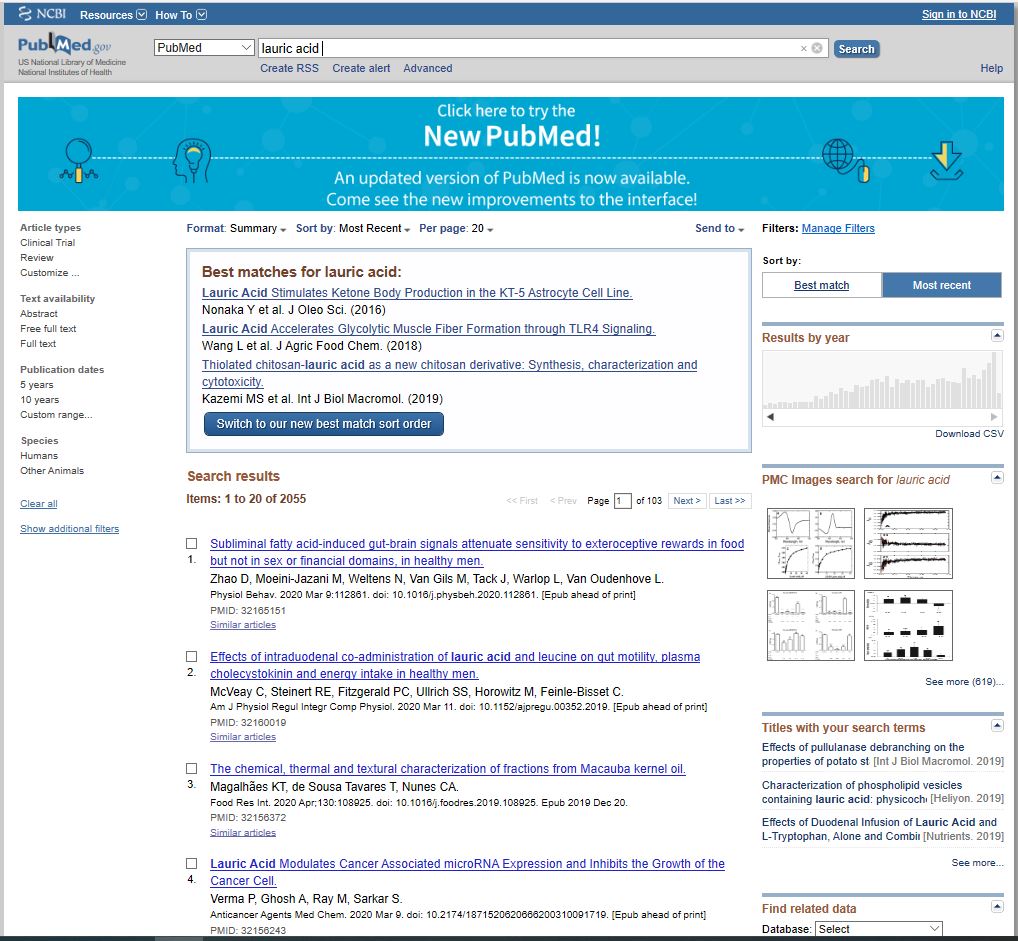Open Customize article types option
This screenshot has width=1018, height=941.
49,273
